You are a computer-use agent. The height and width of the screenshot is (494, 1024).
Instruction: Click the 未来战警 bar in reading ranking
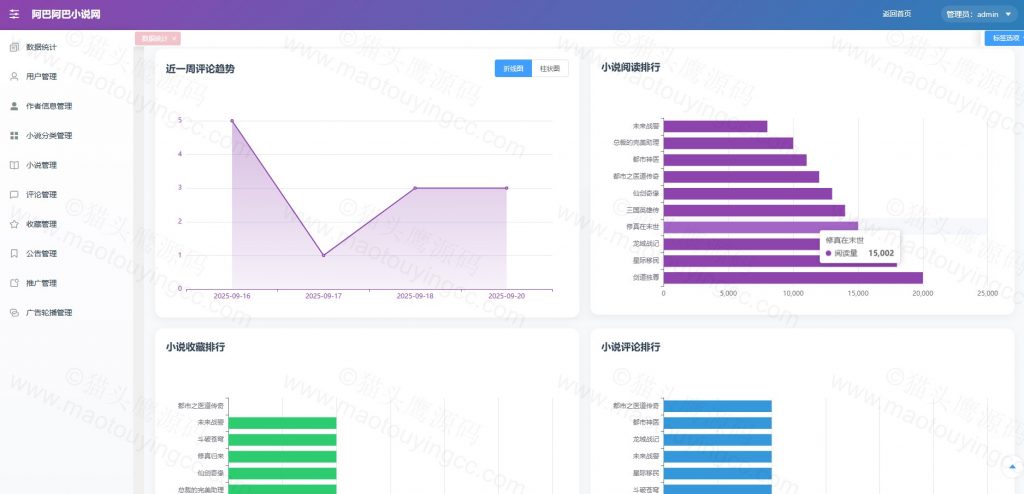(715, 126)
